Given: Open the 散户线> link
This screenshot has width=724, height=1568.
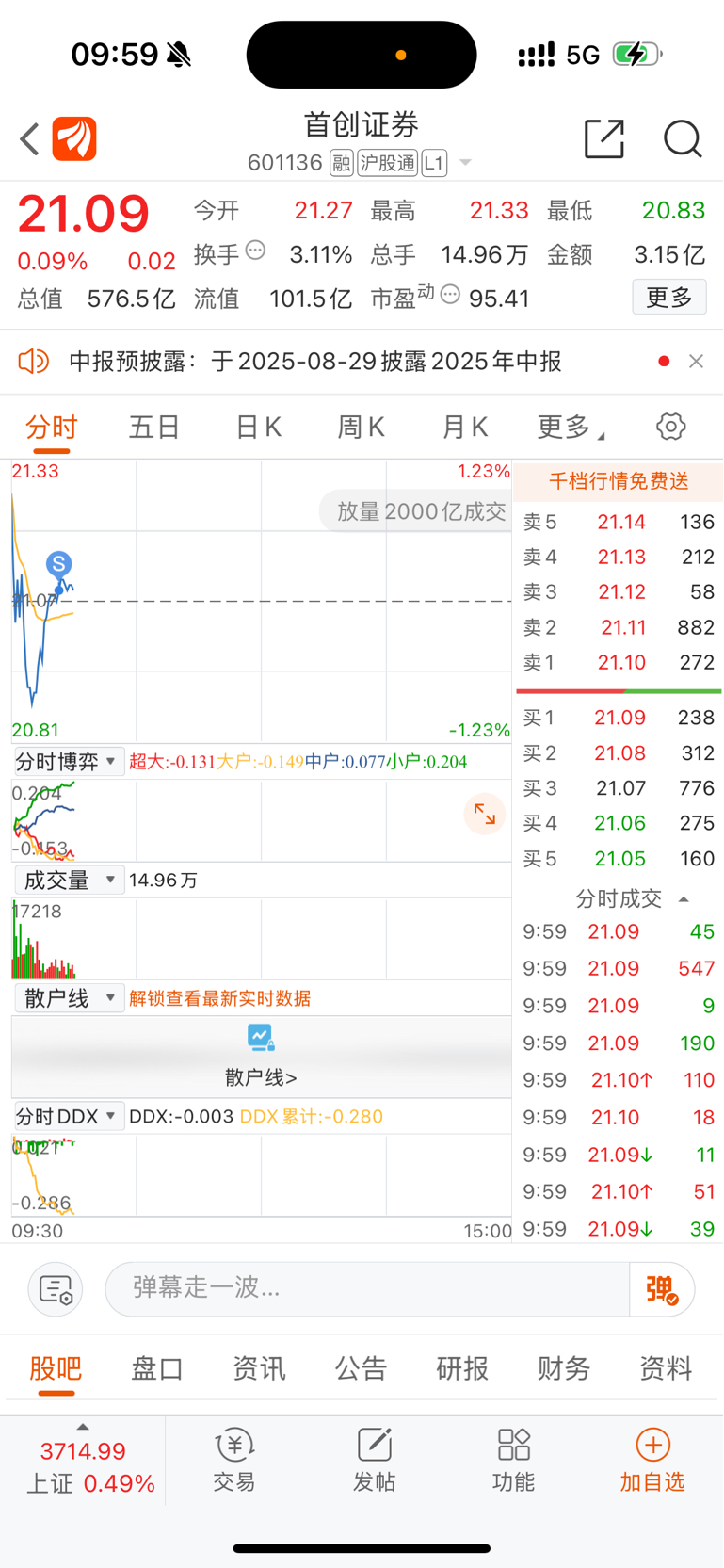Looking at the screenshot, I should (x=261, y=1077).
